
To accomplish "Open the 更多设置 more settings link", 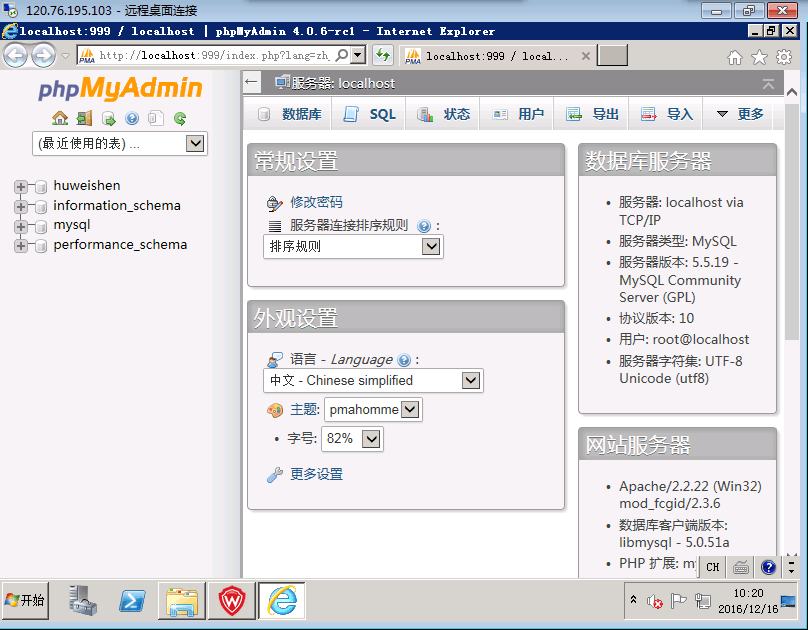I will [x=316, y=474].
